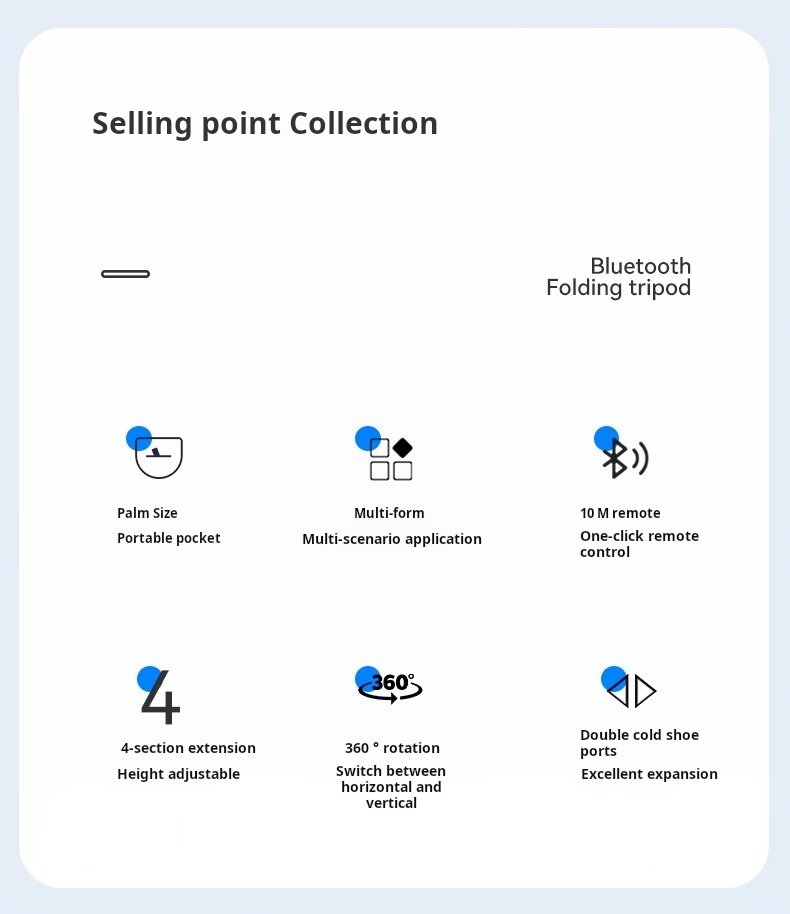
Task: Click the double triangle cold shoe icon
Action: 632,691
